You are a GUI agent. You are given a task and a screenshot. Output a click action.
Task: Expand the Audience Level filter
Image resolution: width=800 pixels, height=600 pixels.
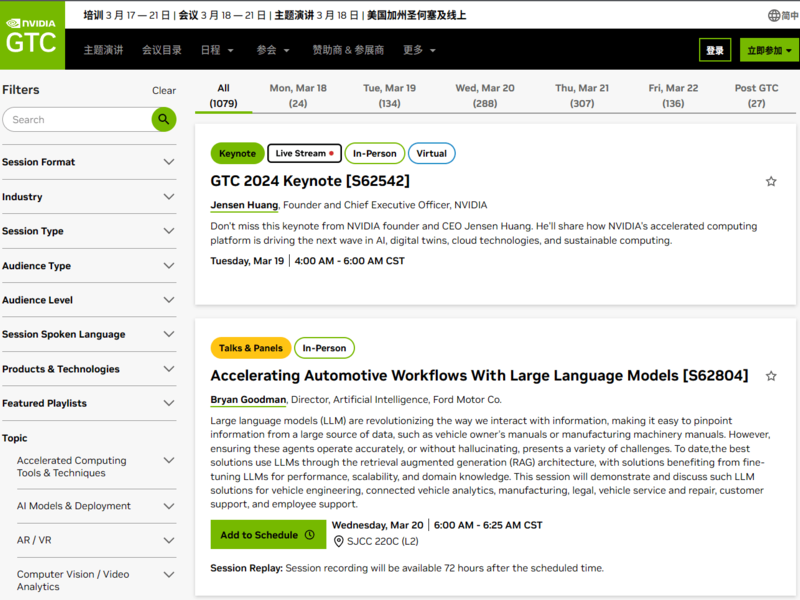coord(89,300)
